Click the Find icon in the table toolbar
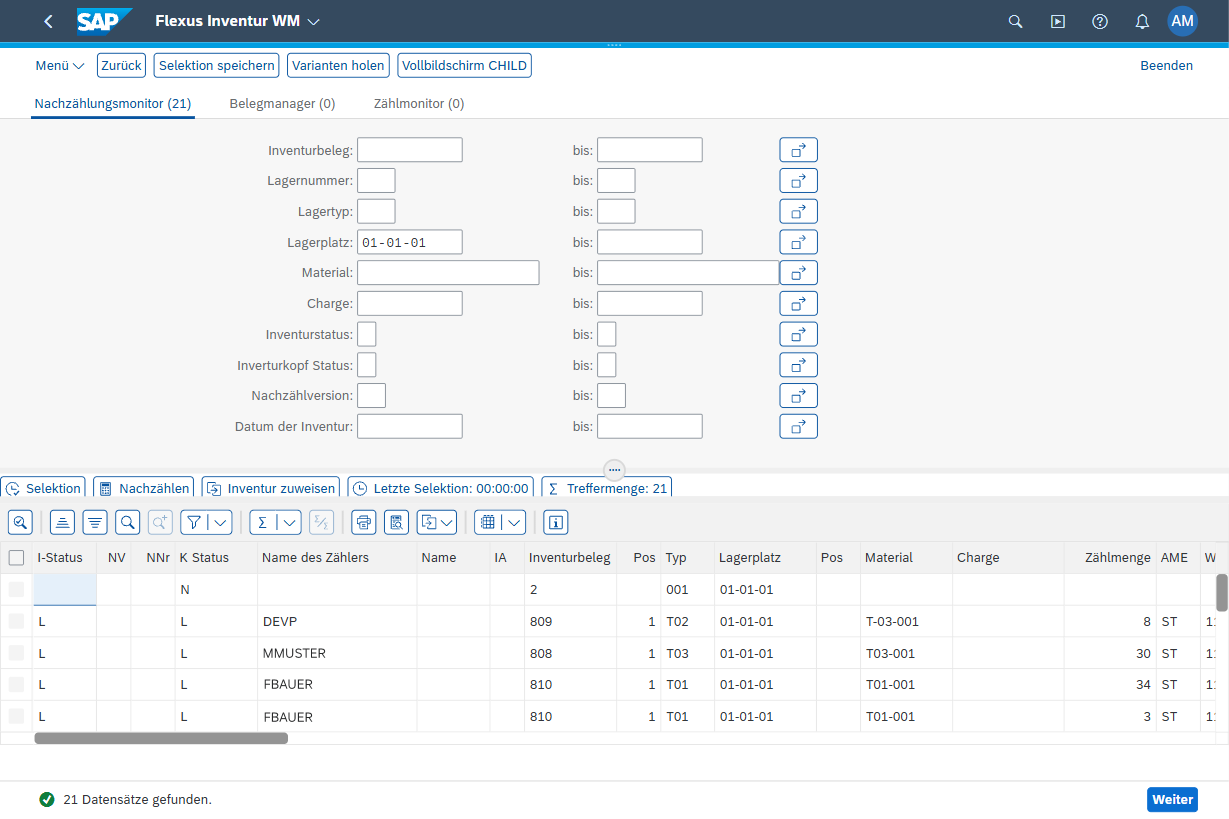 [127, 522]
